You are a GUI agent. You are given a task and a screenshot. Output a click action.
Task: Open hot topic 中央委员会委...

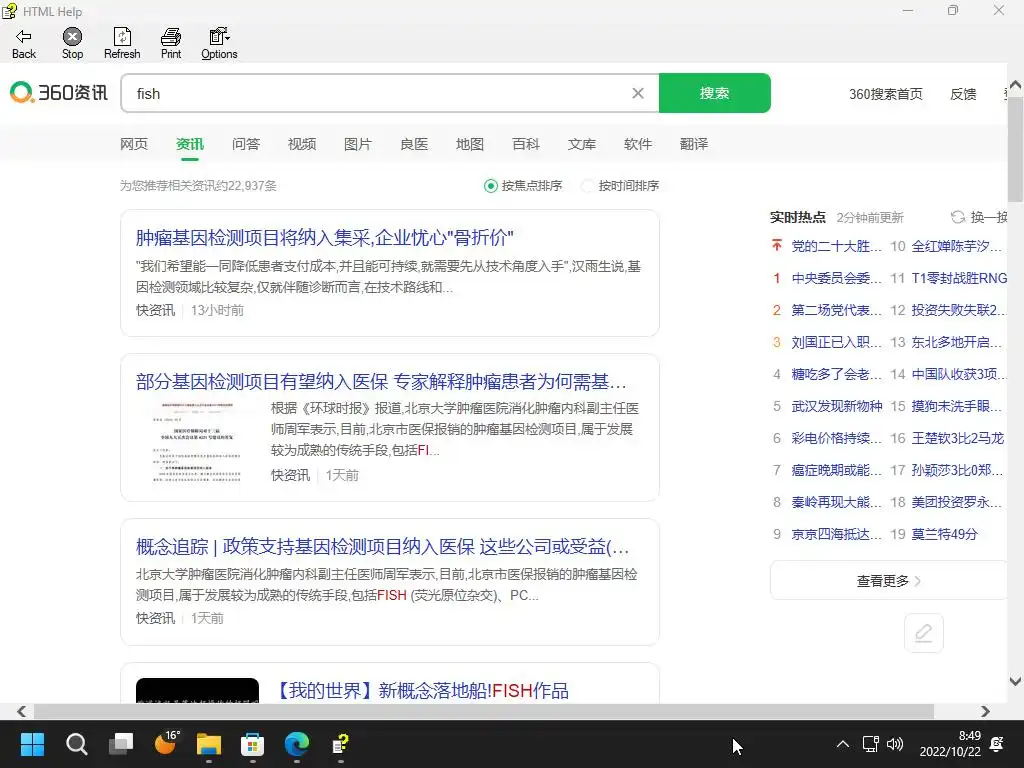coord(837,278)
